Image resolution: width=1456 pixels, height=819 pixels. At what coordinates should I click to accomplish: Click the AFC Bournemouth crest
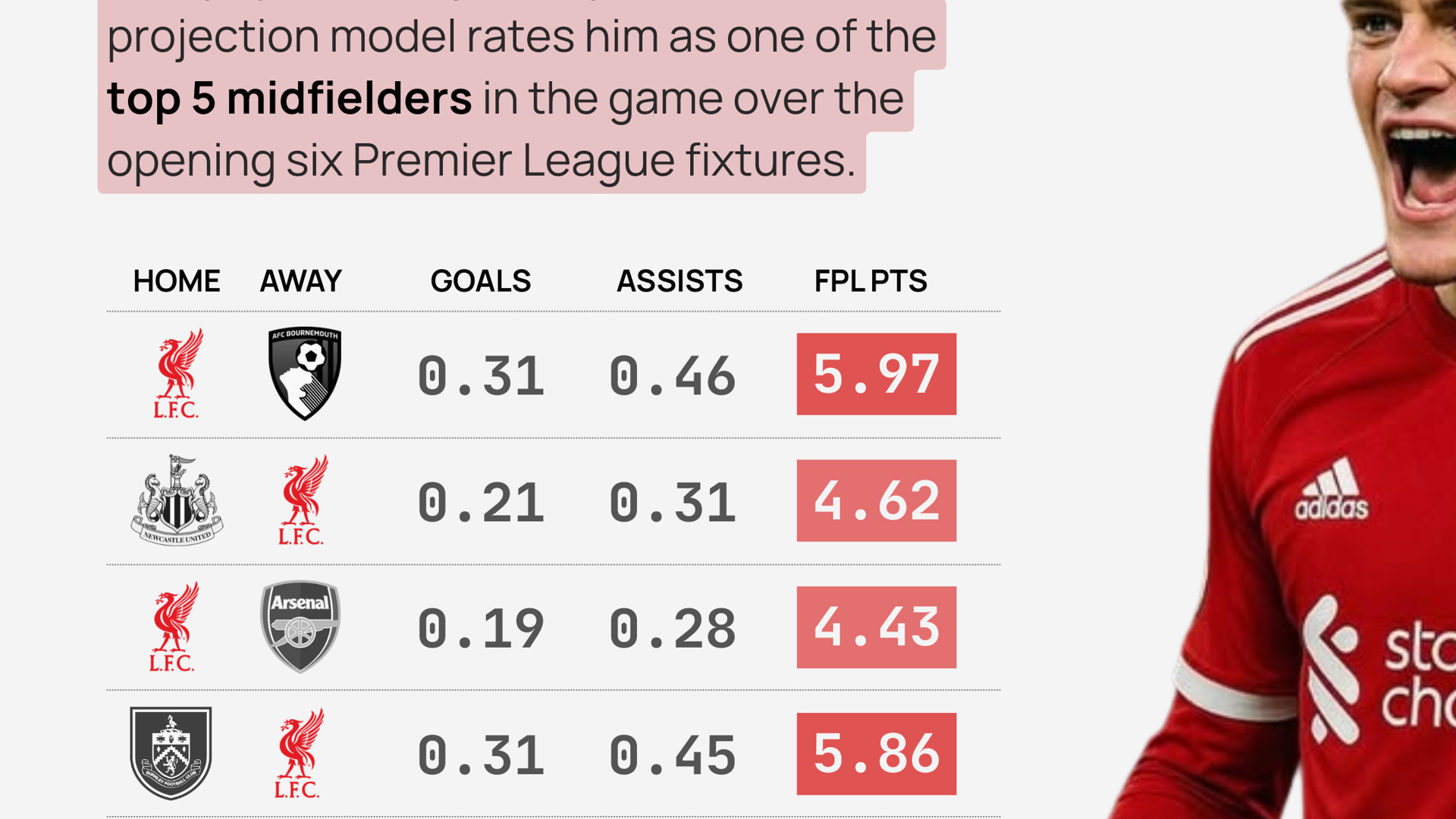click(305, 373)
